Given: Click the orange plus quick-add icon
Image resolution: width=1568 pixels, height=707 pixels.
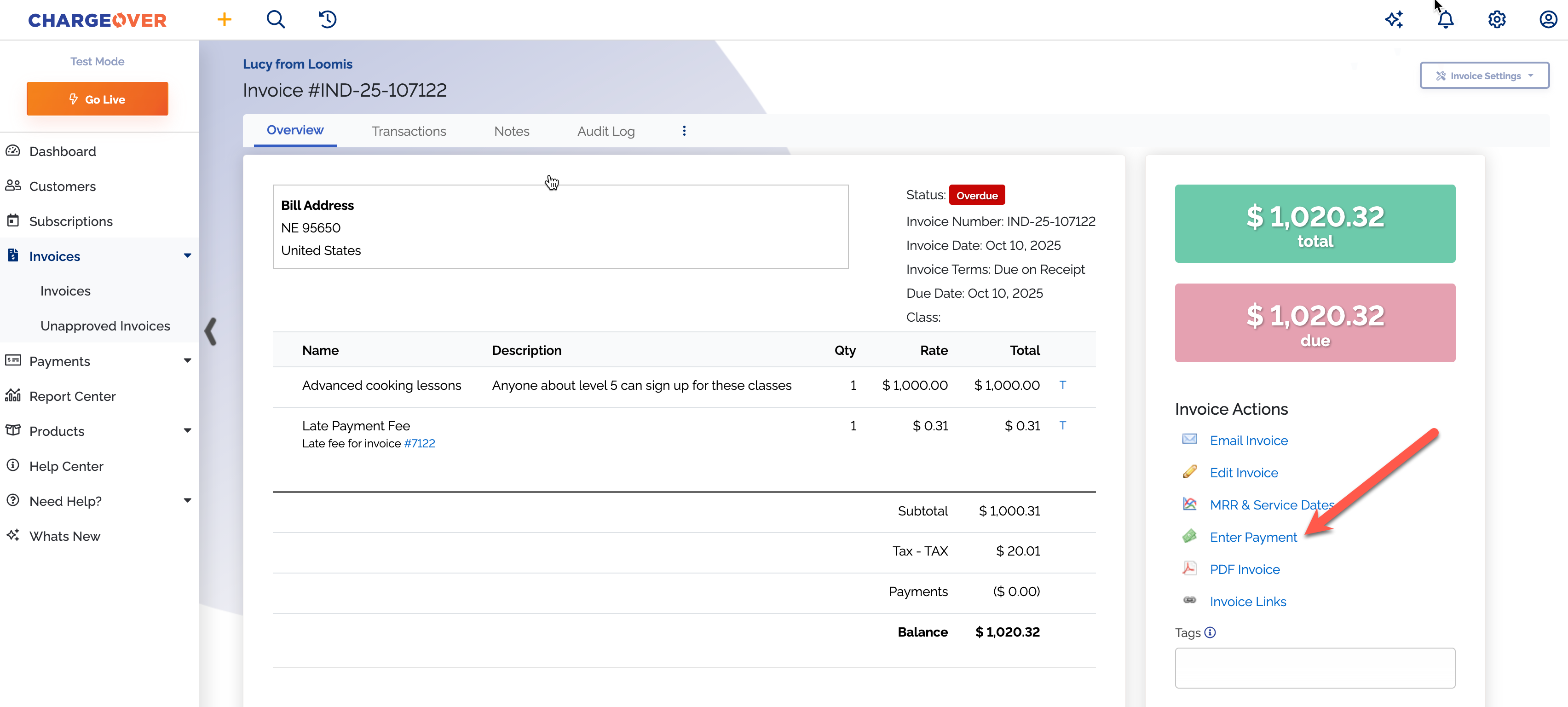Looking at the screenshot, I should pos(224,19).
